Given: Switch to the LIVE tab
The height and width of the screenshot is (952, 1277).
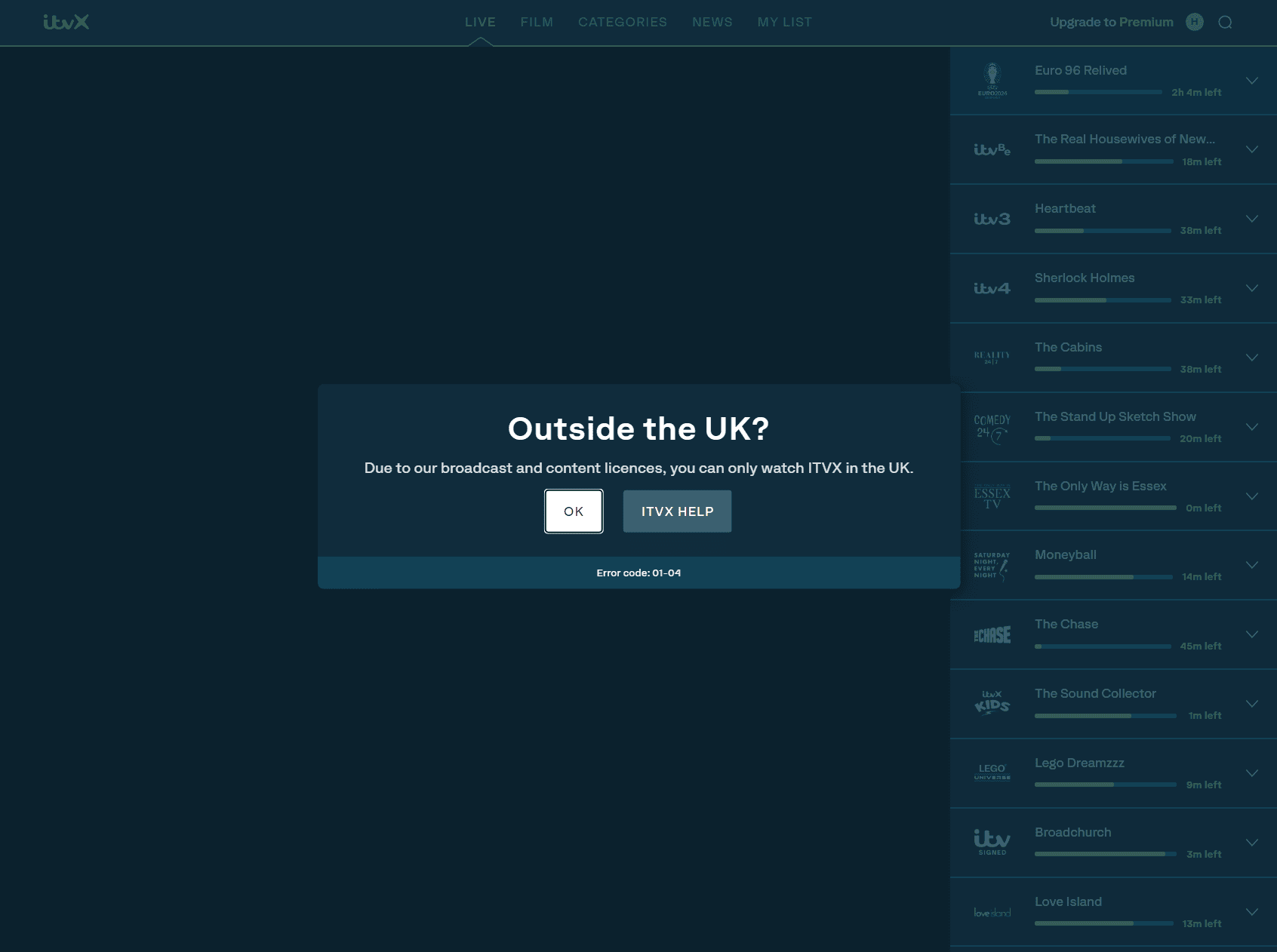Looking at the screenshot, I should (x=480, y=23).
